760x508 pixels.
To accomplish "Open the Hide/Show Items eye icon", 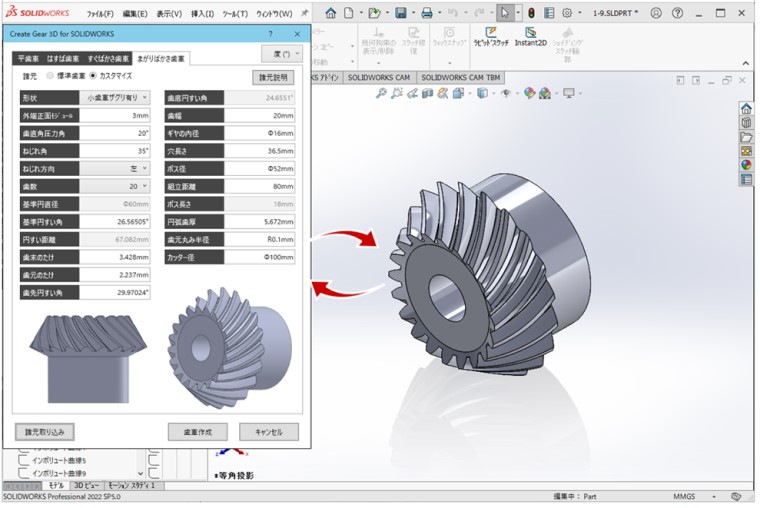I will click(506, 93).
